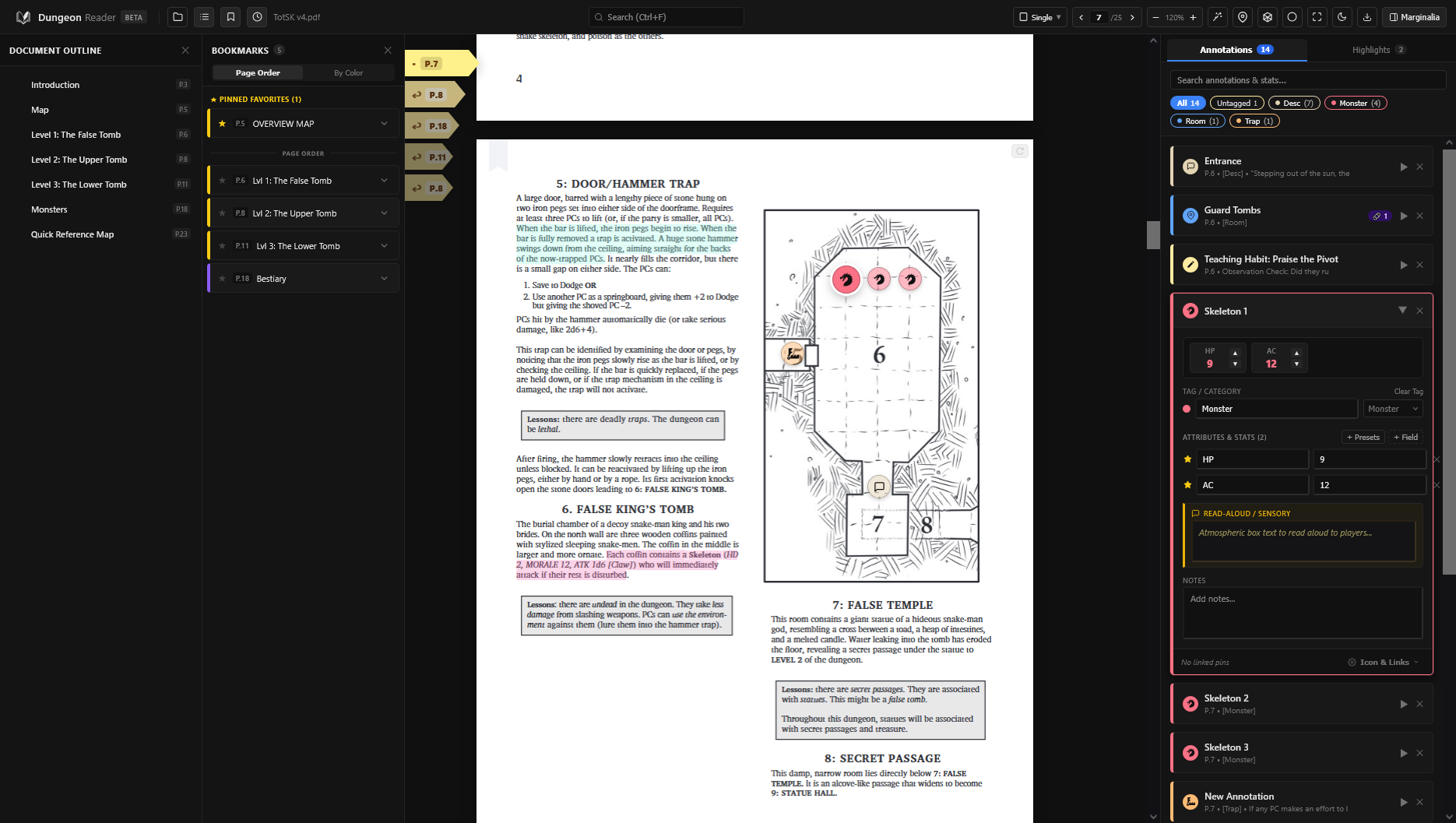This screenshot has width=1456, height=823.
Task: Click the Search annotations & stats field
Action: pos(1308,80)
